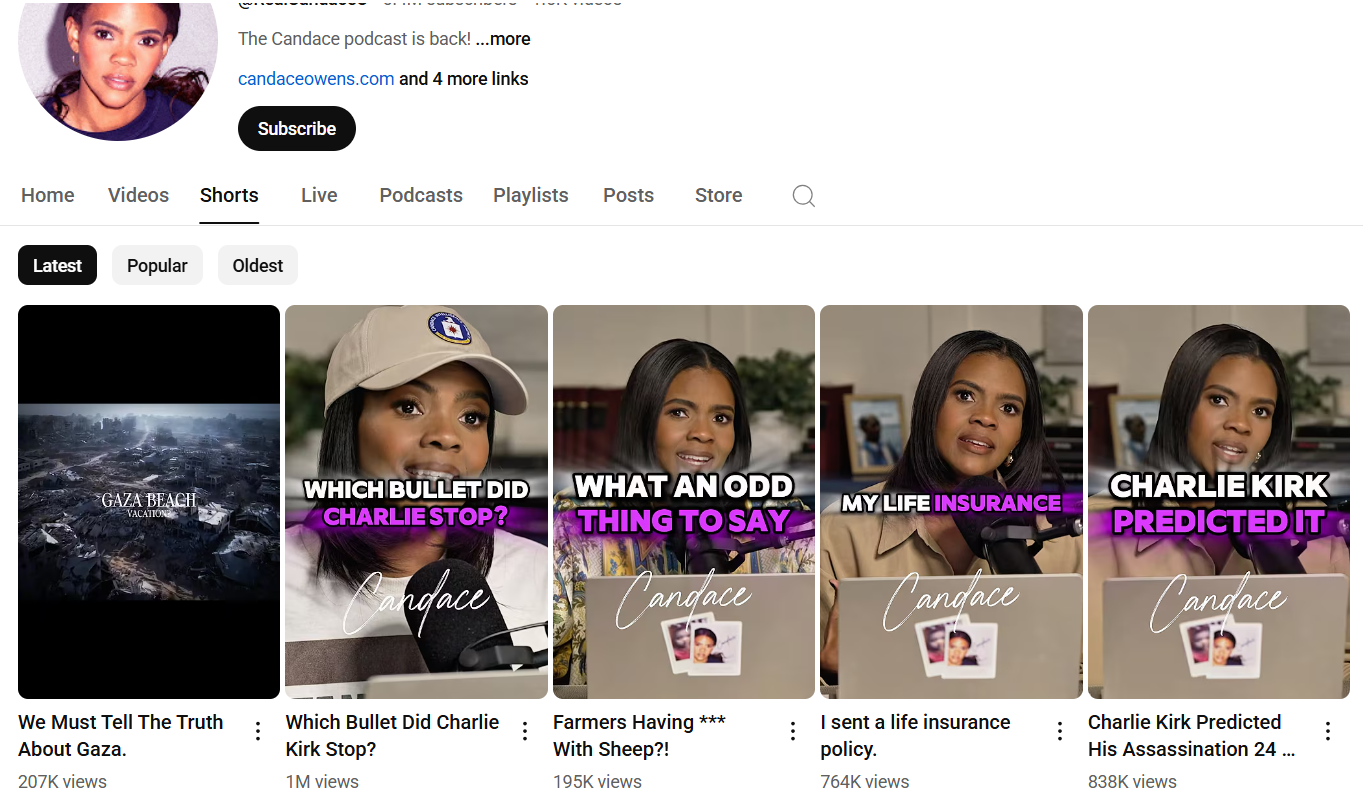This screenshot has width=1363, height=792.
Task: Visit the candaceowens.com link
Action: coord(316,79)
